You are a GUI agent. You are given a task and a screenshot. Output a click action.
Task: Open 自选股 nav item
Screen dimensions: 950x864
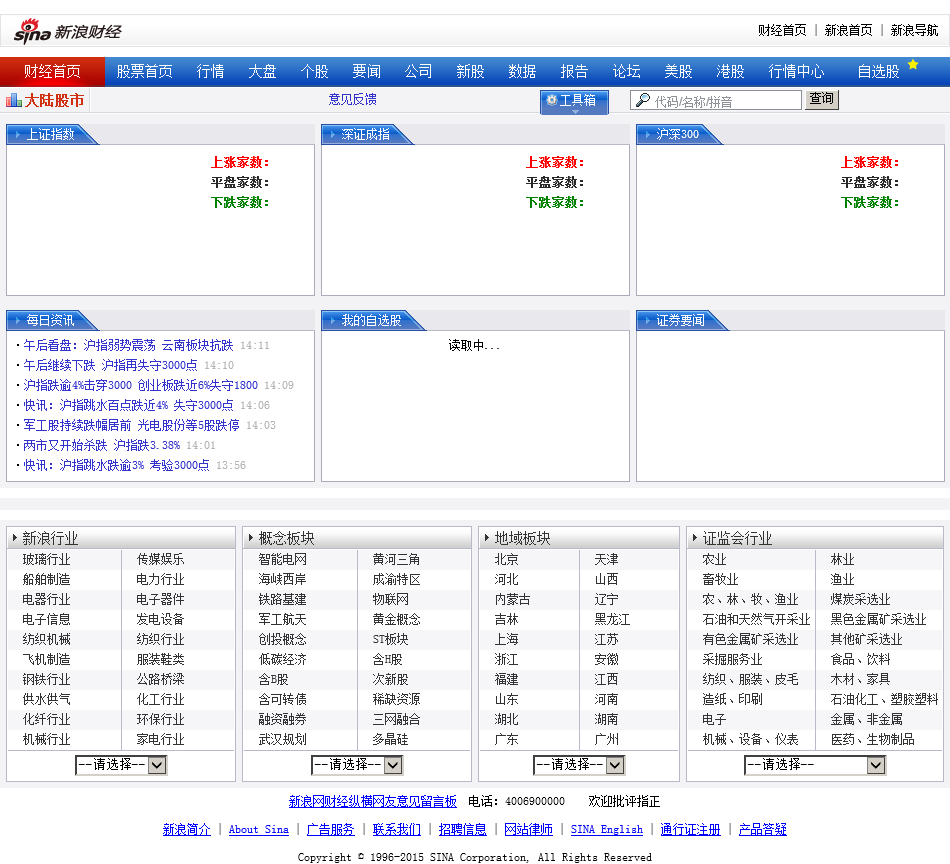(879, 71)
